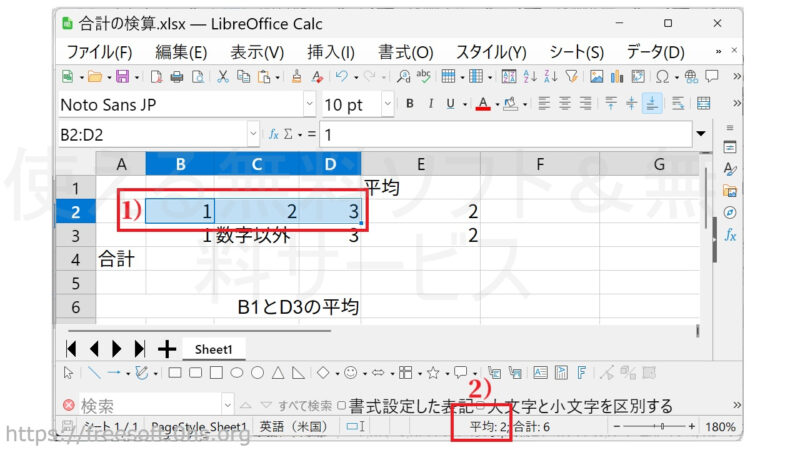
Task: Close the find toolbar red X
Action: (68, 406)
